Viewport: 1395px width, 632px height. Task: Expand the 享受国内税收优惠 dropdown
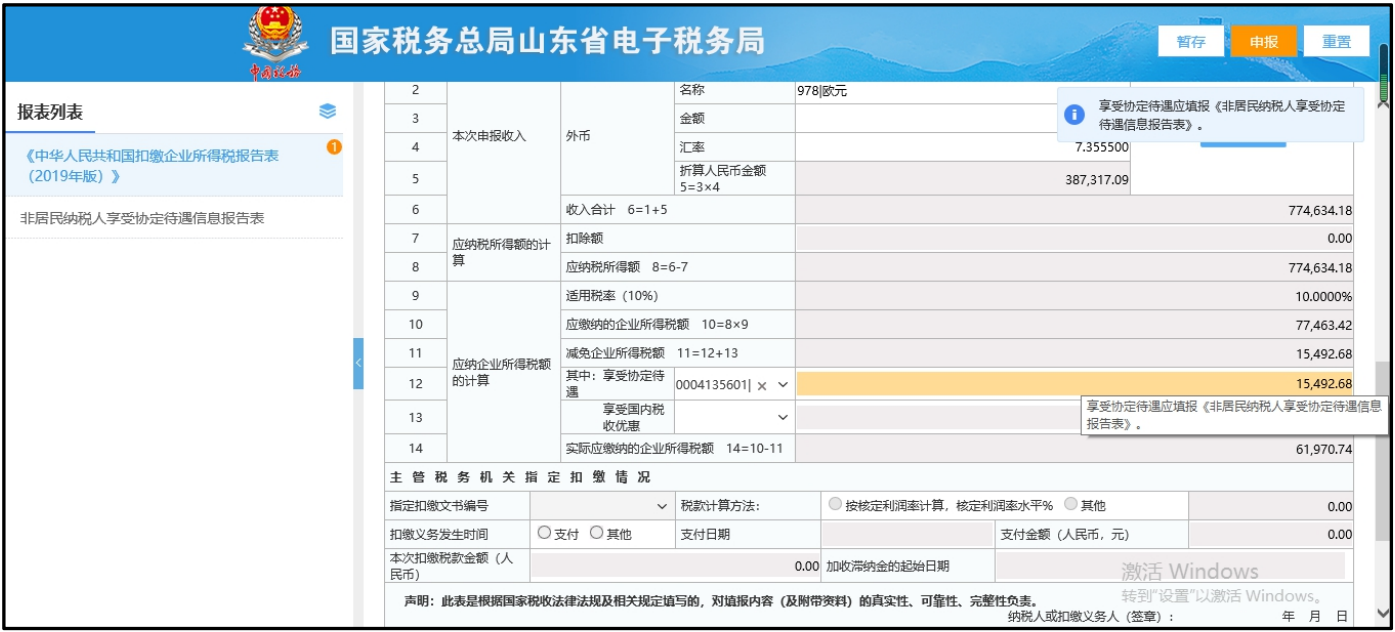(x=783, y=417)
